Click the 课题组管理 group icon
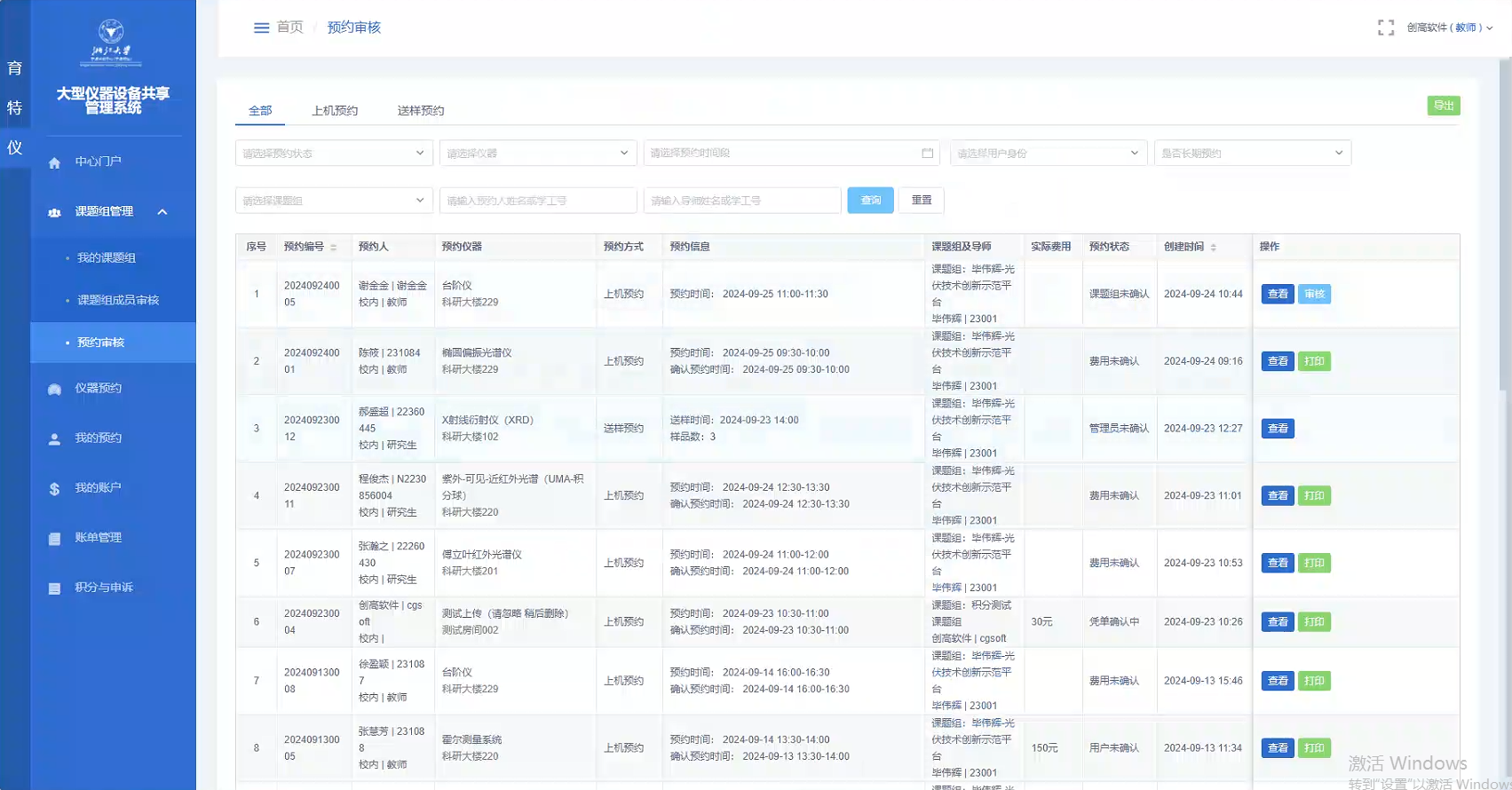1512x790 pixels. coord(54,212)
